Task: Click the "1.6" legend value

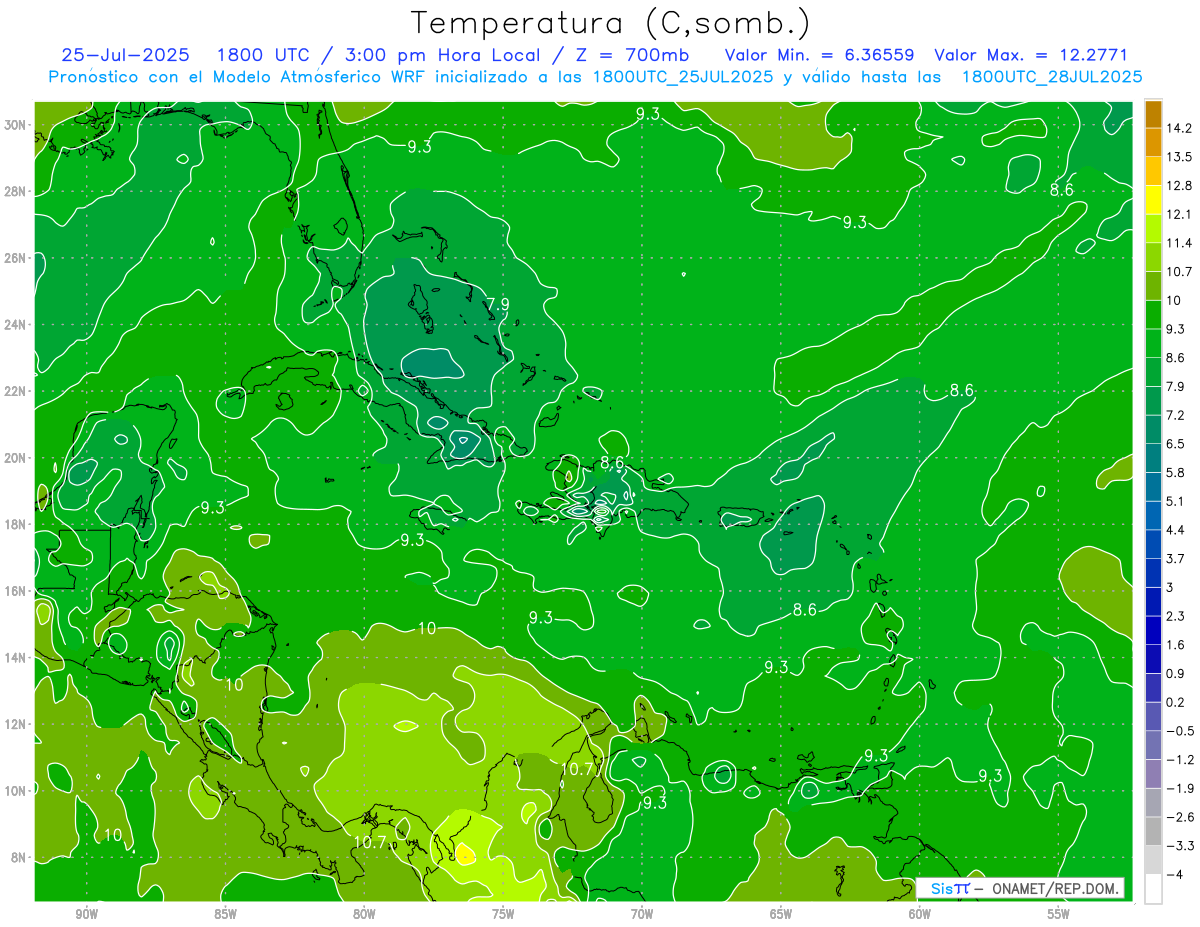Action: pos(1175,645)
